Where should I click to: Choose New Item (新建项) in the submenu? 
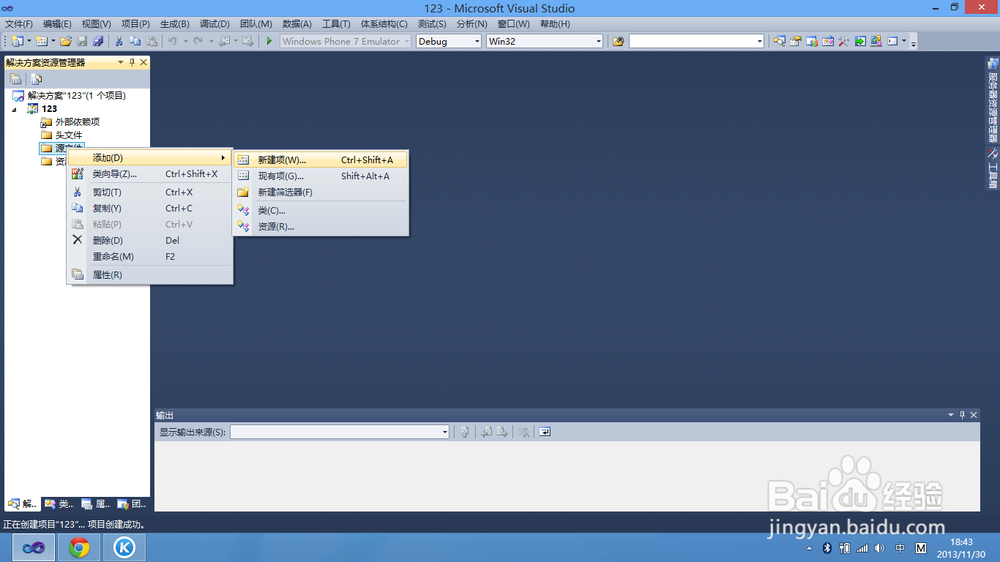(x=321, y=159)
